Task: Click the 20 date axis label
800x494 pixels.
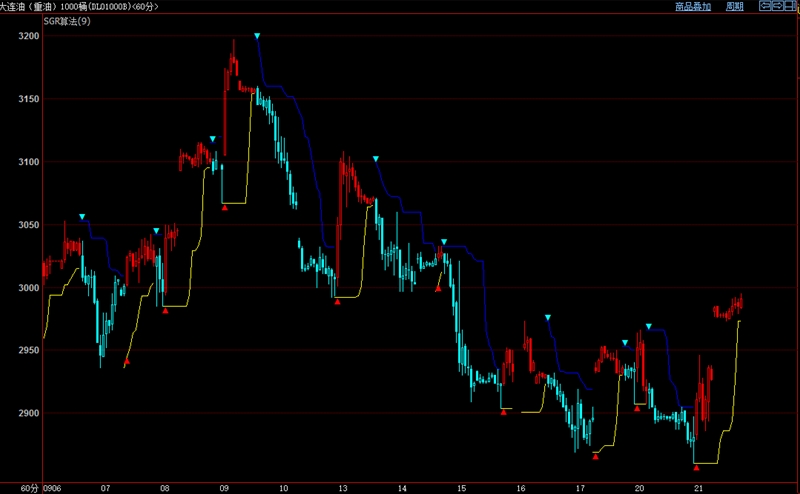Action: click(x=639, y=488)
